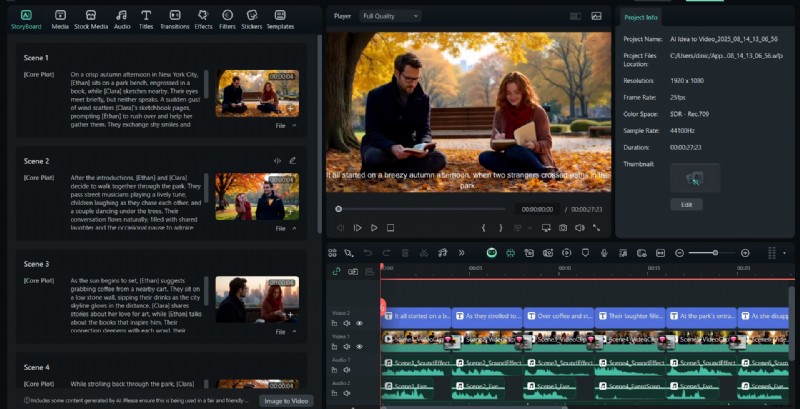Lock the Video 2 track
The height and width of the screenshot is (409, 800).
pyautogui.click(x=335, y=323)
